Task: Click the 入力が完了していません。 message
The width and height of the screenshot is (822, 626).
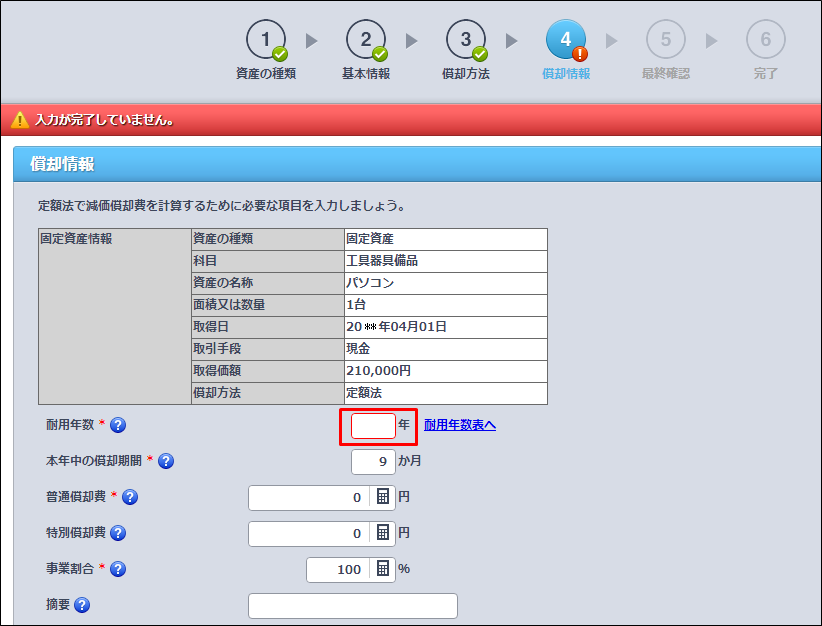Action: click(104, 120)
